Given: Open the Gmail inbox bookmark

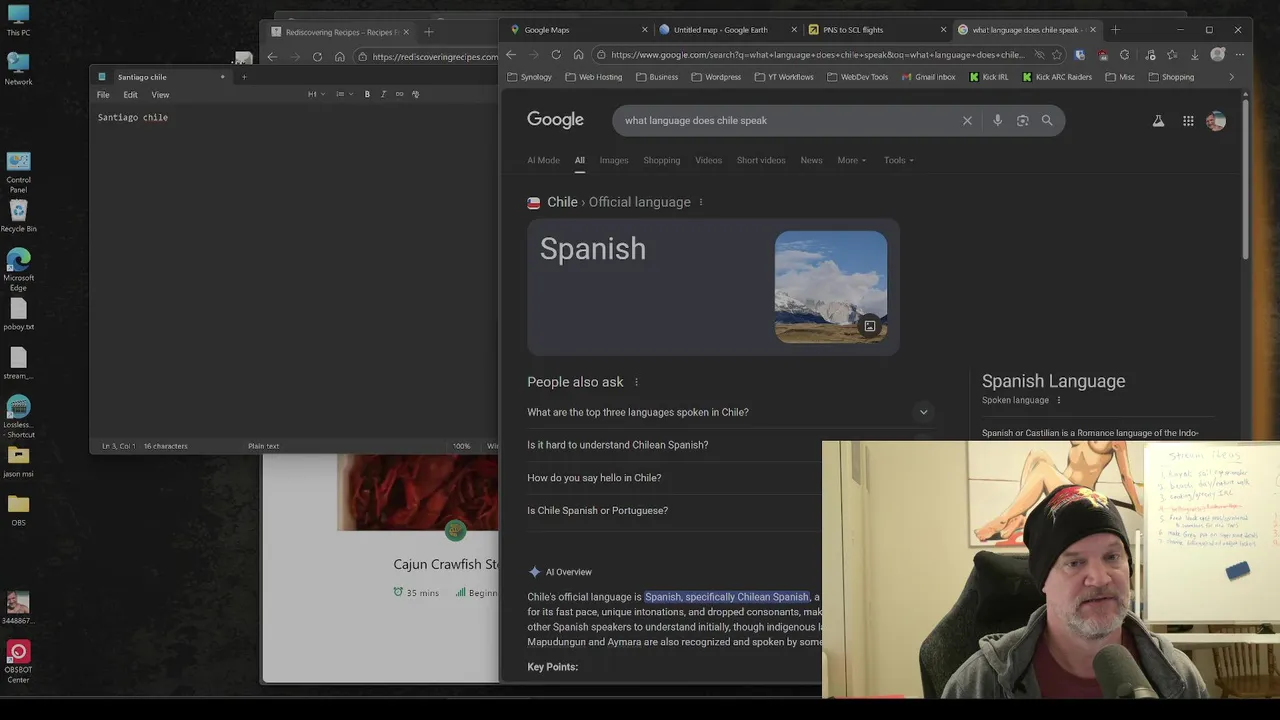Looking at the screenshot, I should 929,77.
